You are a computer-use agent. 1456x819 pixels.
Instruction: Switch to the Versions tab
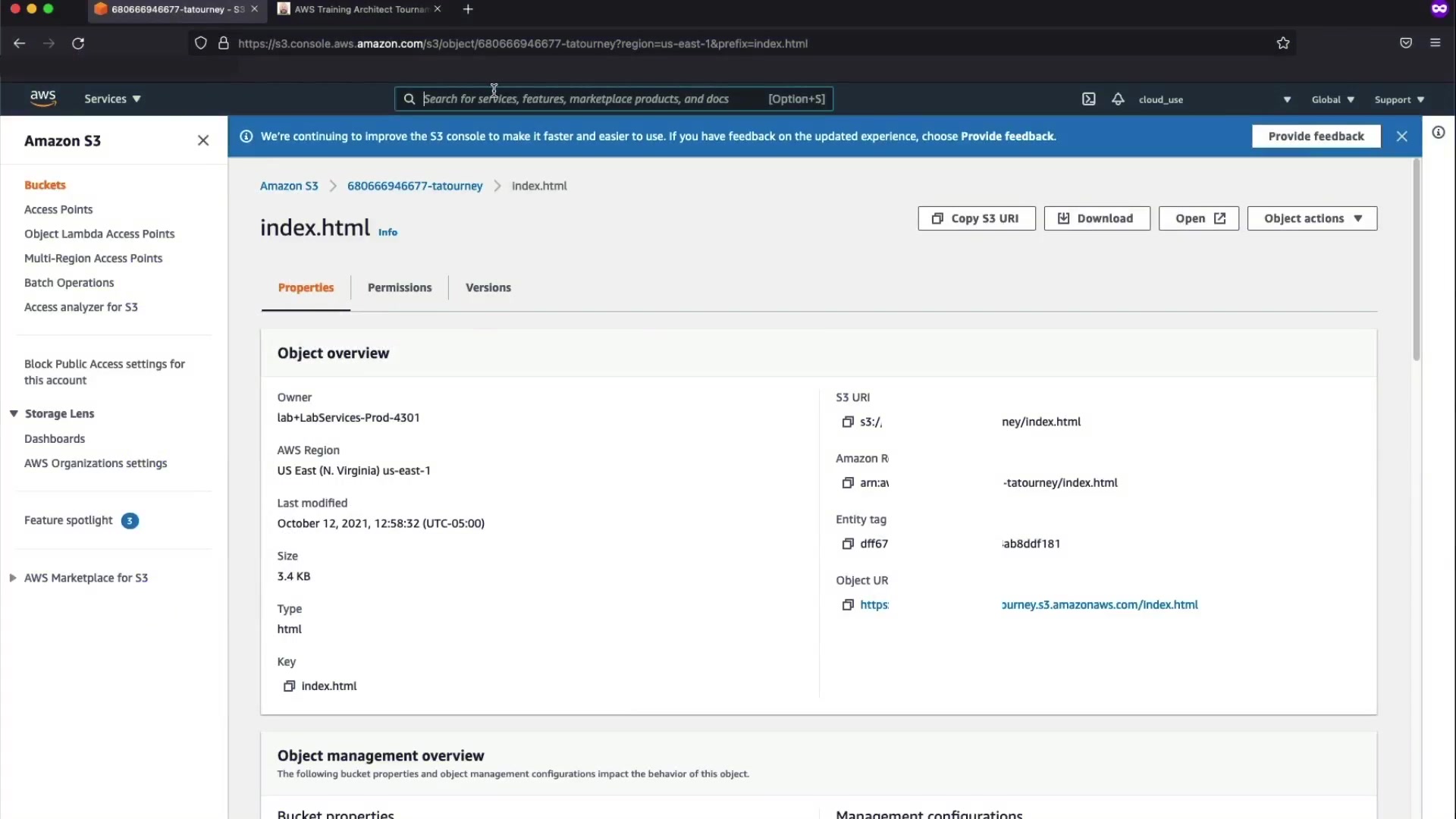tap(488, 288)
